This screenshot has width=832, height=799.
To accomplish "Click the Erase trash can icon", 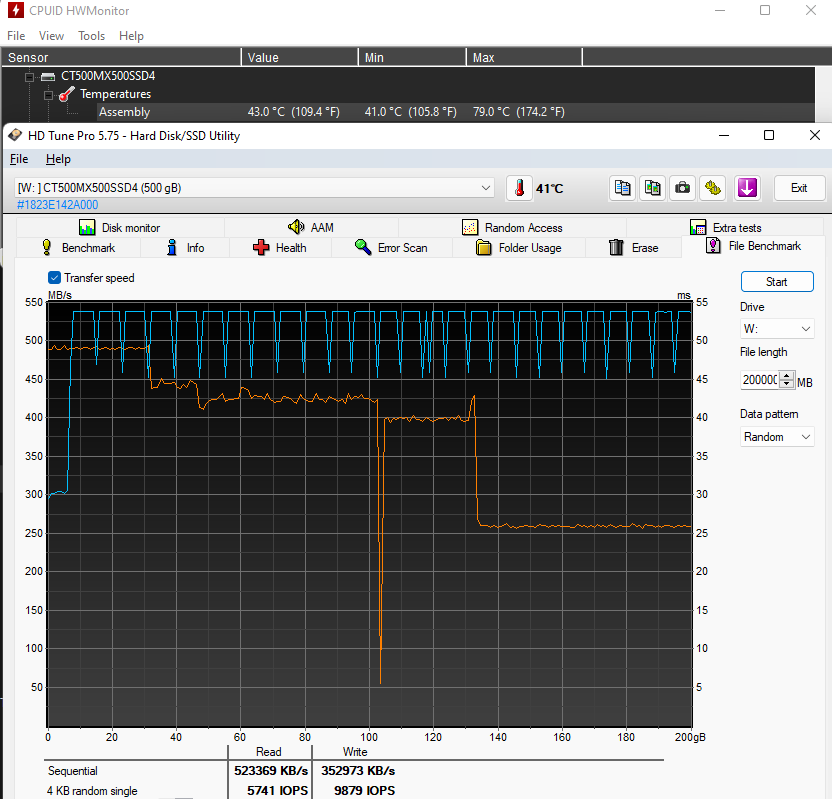I will coord(616,247).
